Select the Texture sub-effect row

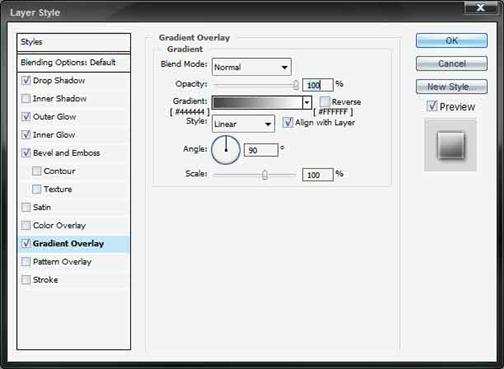pyautogui.click(x=73, y=189)
